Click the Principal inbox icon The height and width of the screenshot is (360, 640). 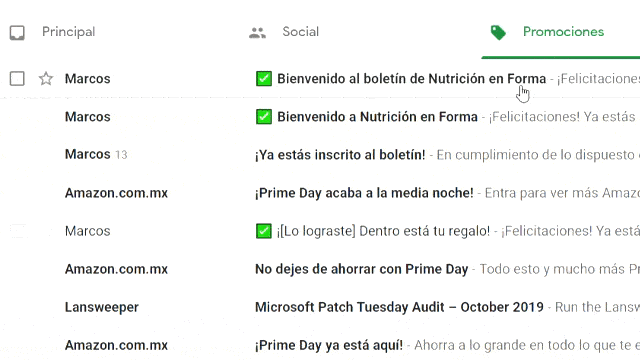17,33
